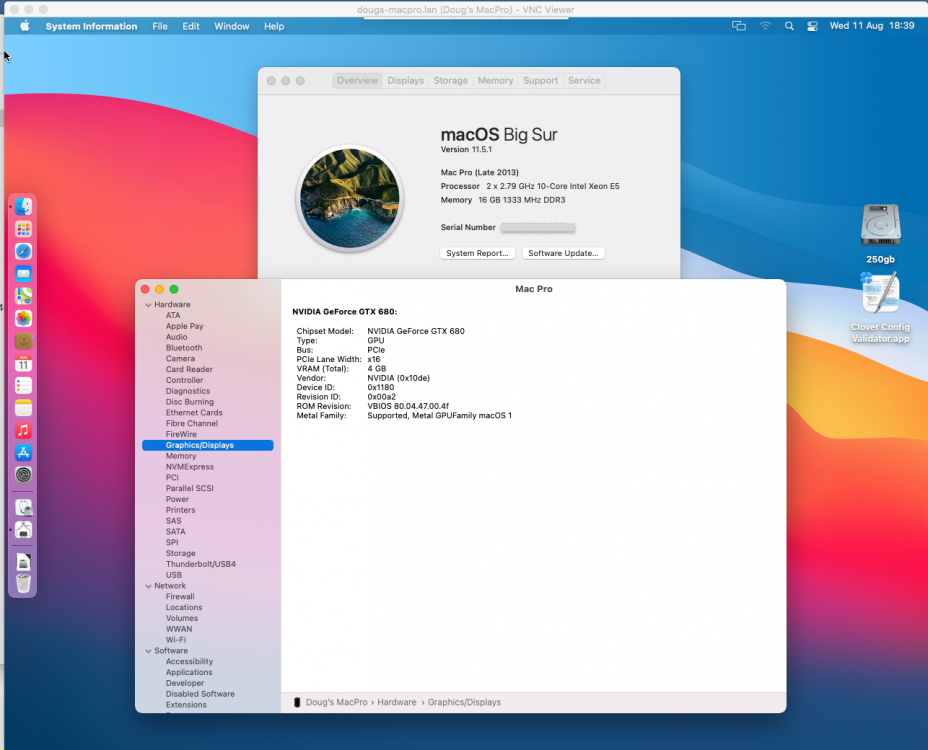Launch Safari from the dock
The height and width of the screenshot is (750, 928).
pyautogui.click(x=23, y=252)
